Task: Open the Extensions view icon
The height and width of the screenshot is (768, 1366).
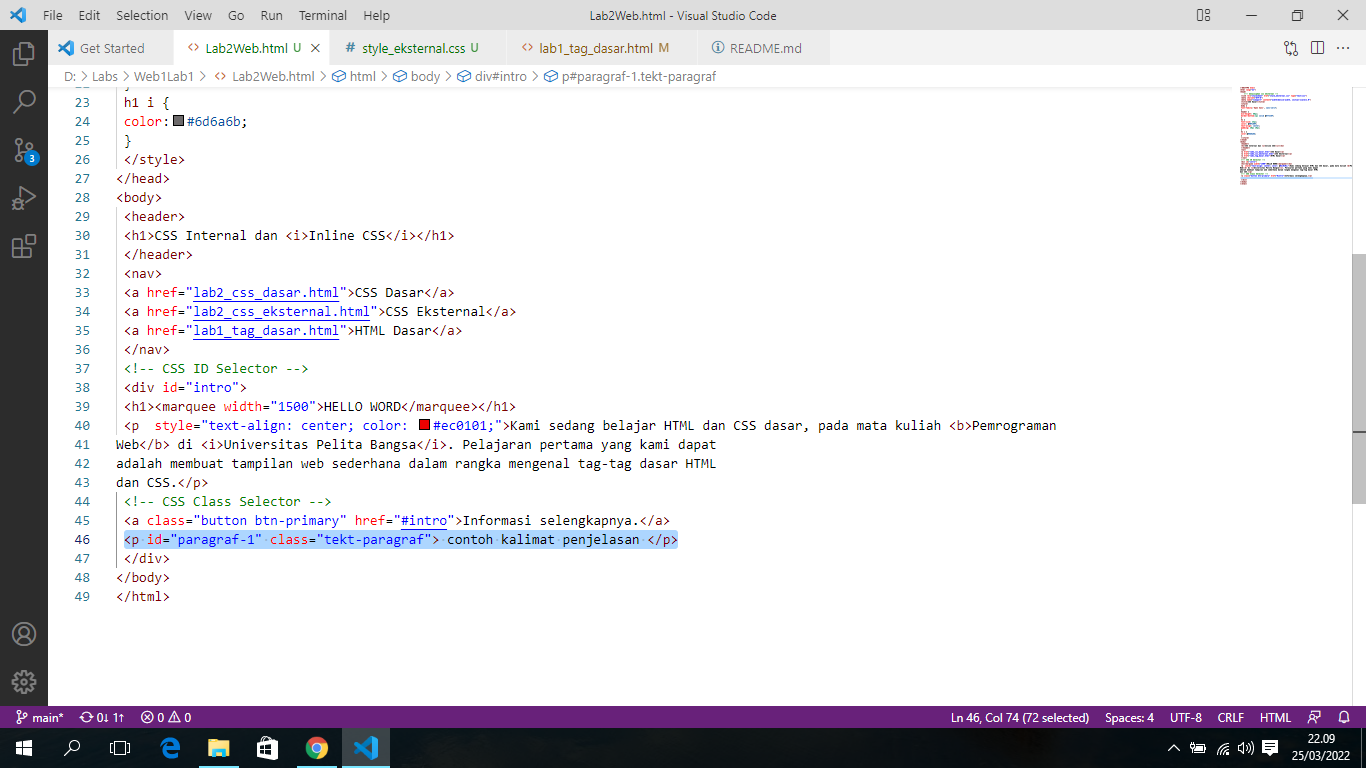Action: pos(25,246)
